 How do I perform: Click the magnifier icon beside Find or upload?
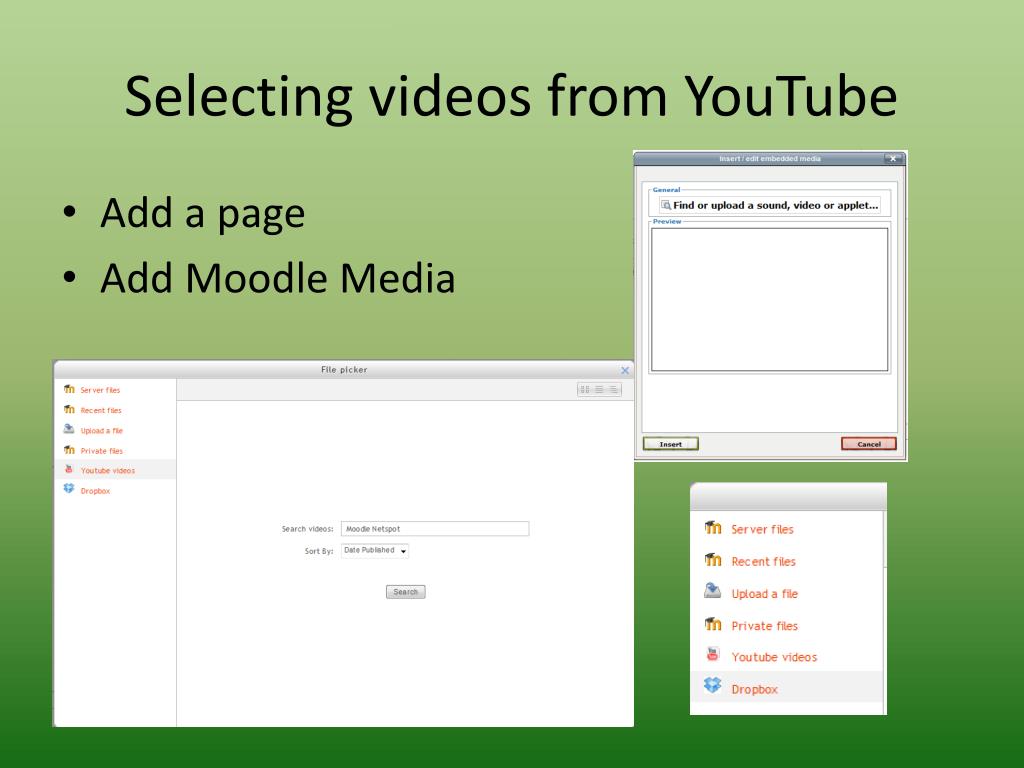pos(666,205)
